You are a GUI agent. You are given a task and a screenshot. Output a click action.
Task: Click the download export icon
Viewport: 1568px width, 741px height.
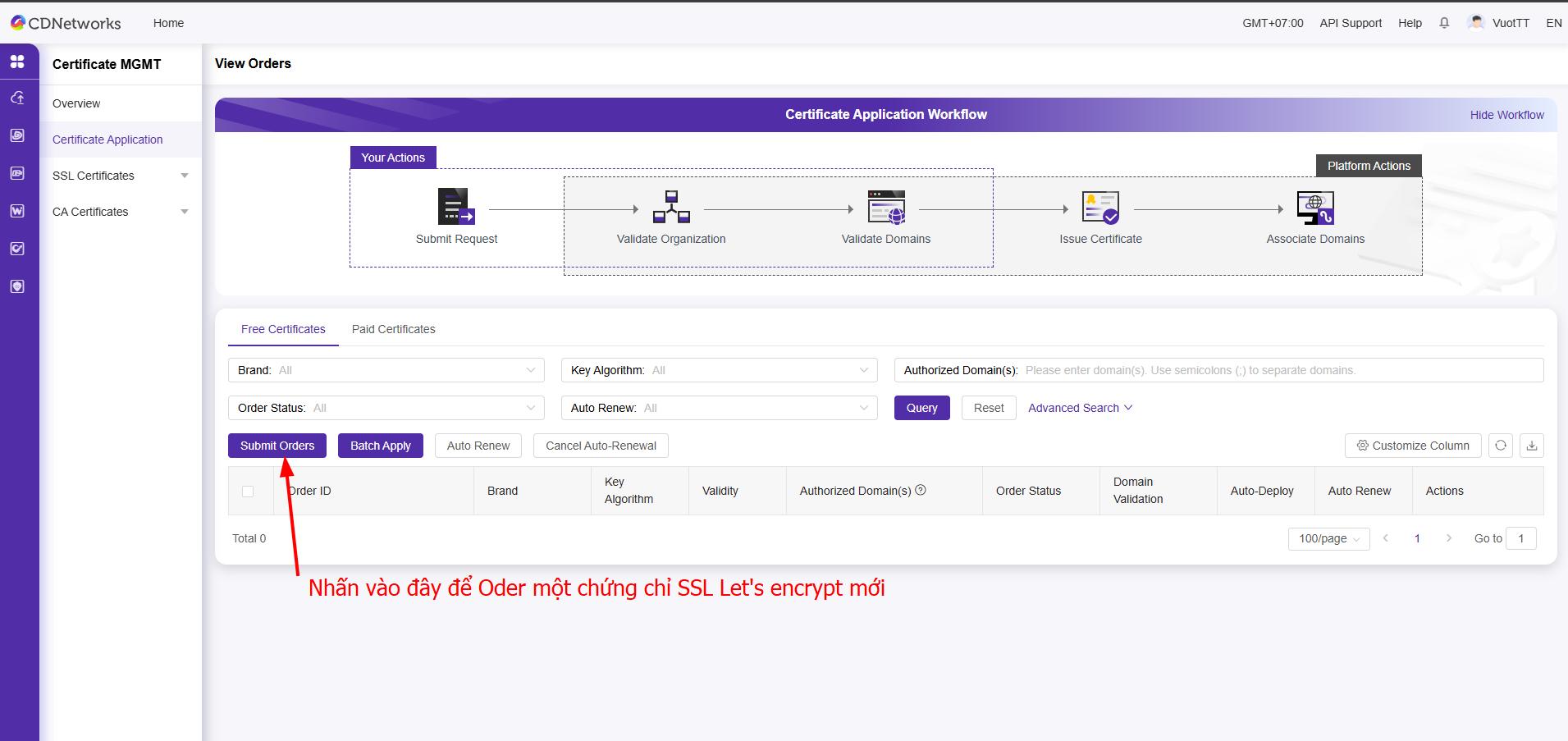coord(1532,446)
